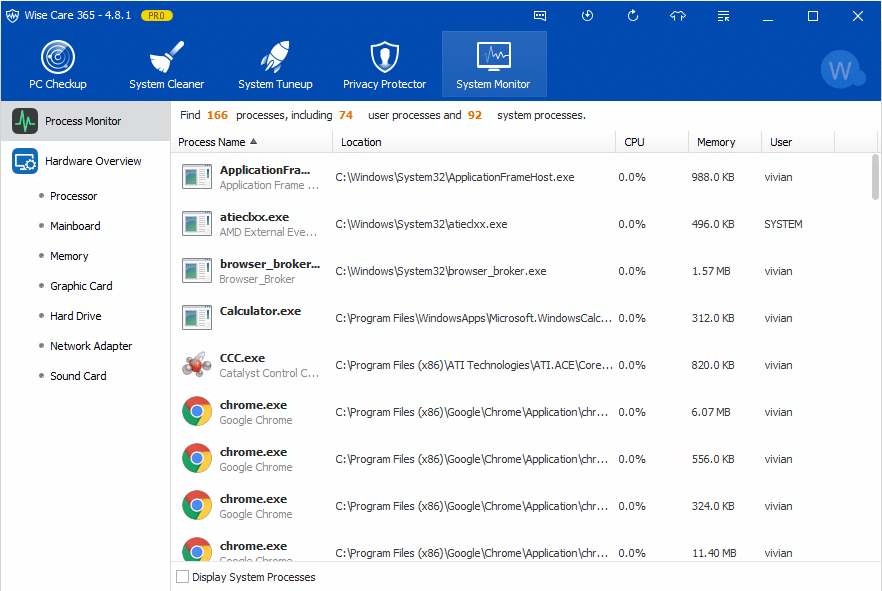Open the System Cleaner broom icon
The height and width of the screenshot is (591, 882).
[x=166, y=57]
